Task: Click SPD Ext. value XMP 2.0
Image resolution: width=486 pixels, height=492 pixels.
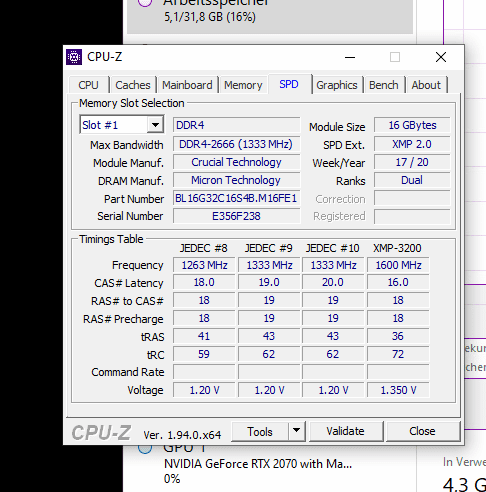Action: click(x=412, y=144)
